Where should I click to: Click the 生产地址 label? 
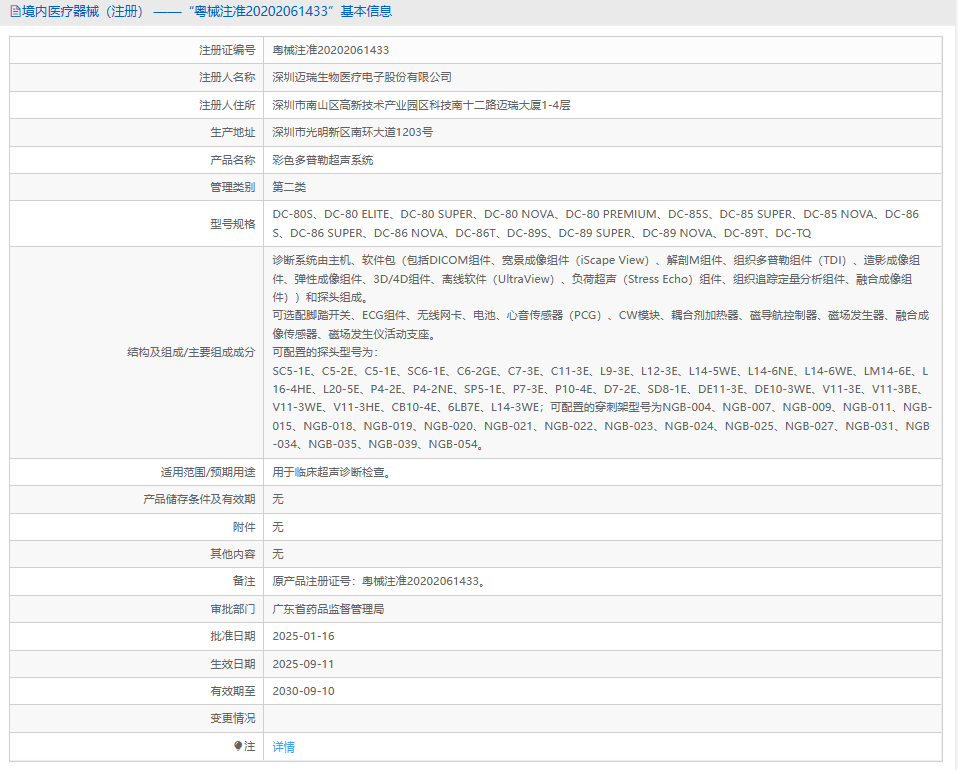pos(233,132)
